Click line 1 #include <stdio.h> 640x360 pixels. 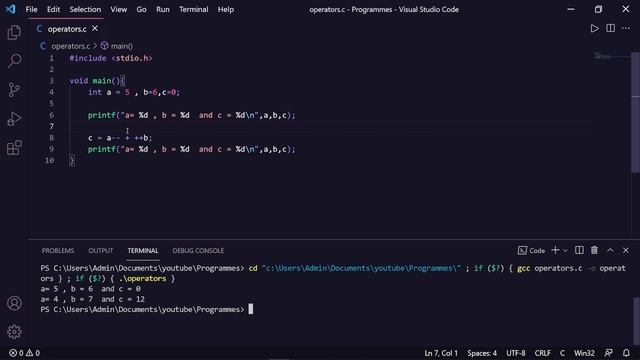click(111, 58)
